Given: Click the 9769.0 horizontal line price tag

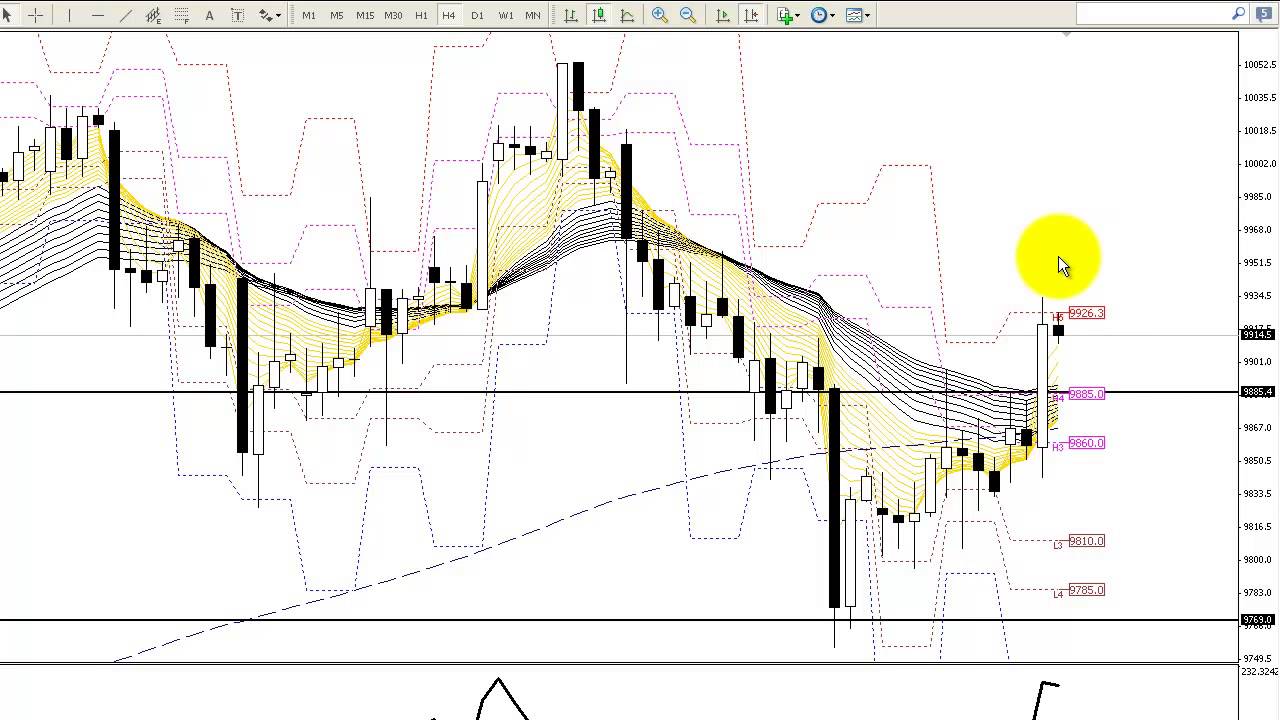Looking at the screenshot, I should (1258, 620).
